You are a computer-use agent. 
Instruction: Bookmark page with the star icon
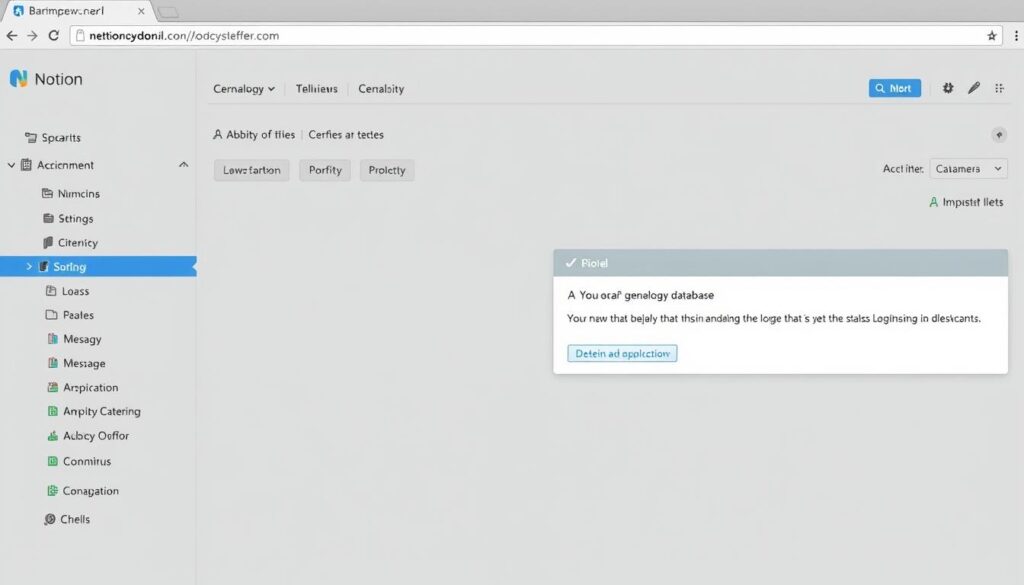[991, 36]
